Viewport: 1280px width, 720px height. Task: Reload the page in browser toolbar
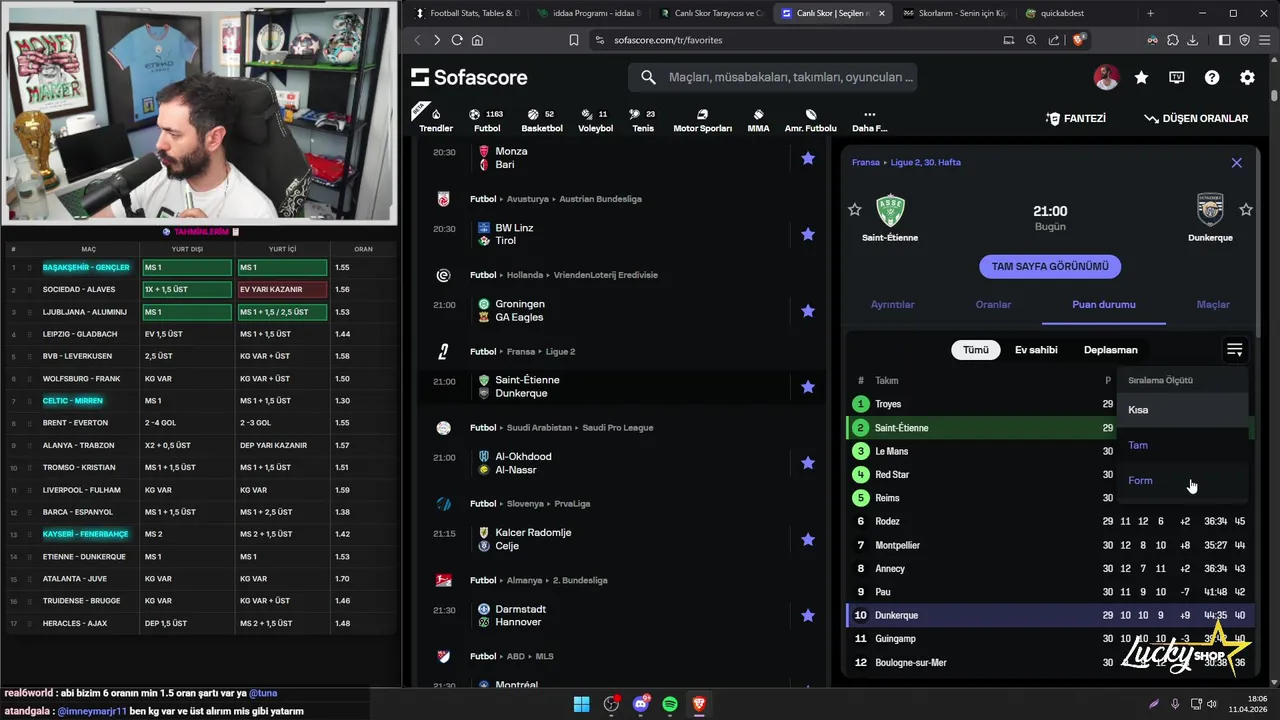457,40
